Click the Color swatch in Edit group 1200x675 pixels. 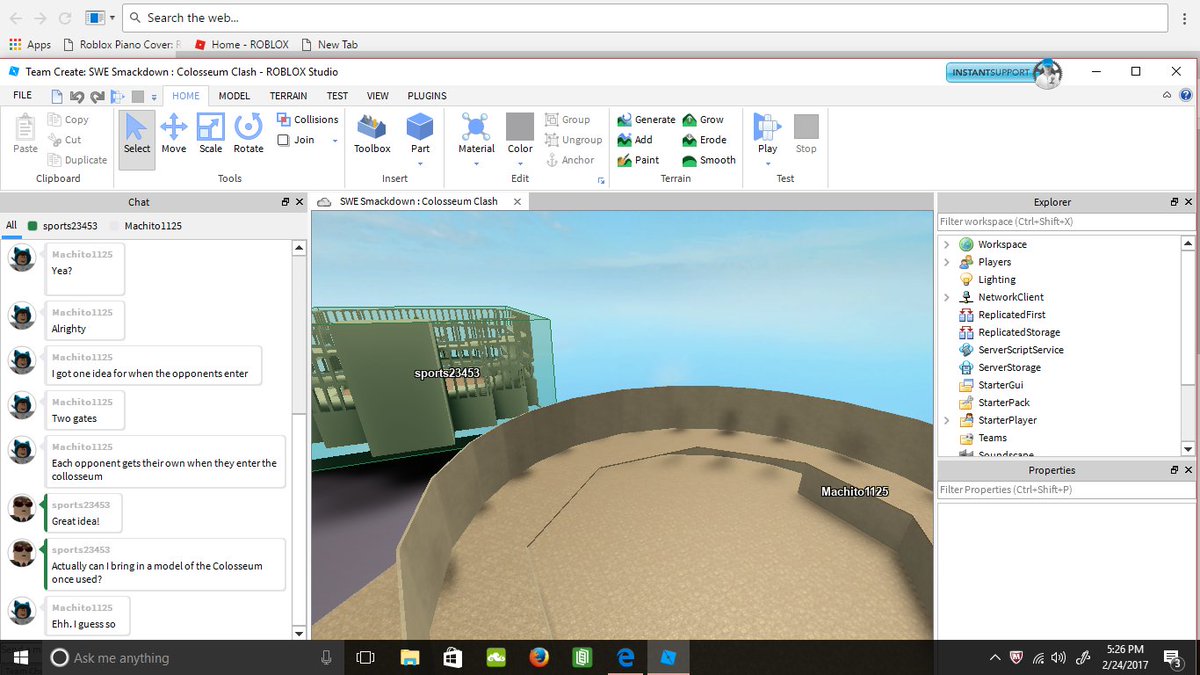[520, 127]
